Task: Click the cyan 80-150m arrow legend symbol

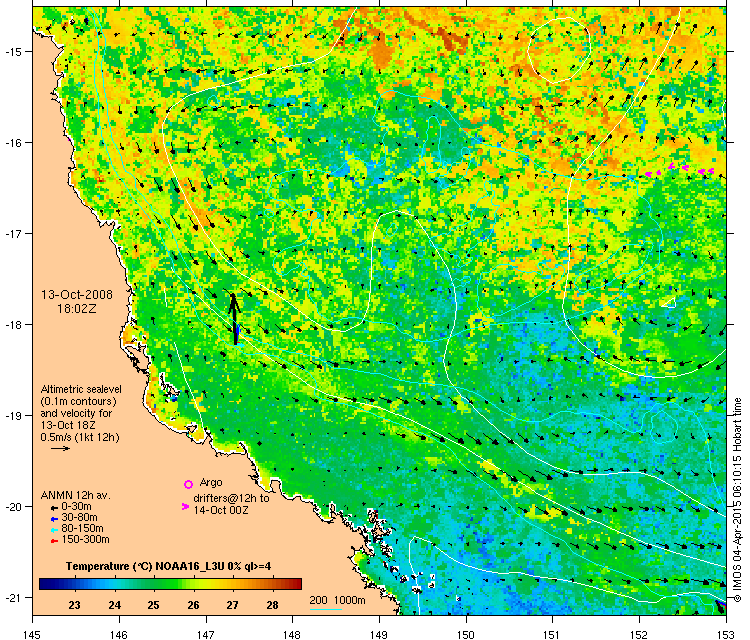Action: point(54,530)
